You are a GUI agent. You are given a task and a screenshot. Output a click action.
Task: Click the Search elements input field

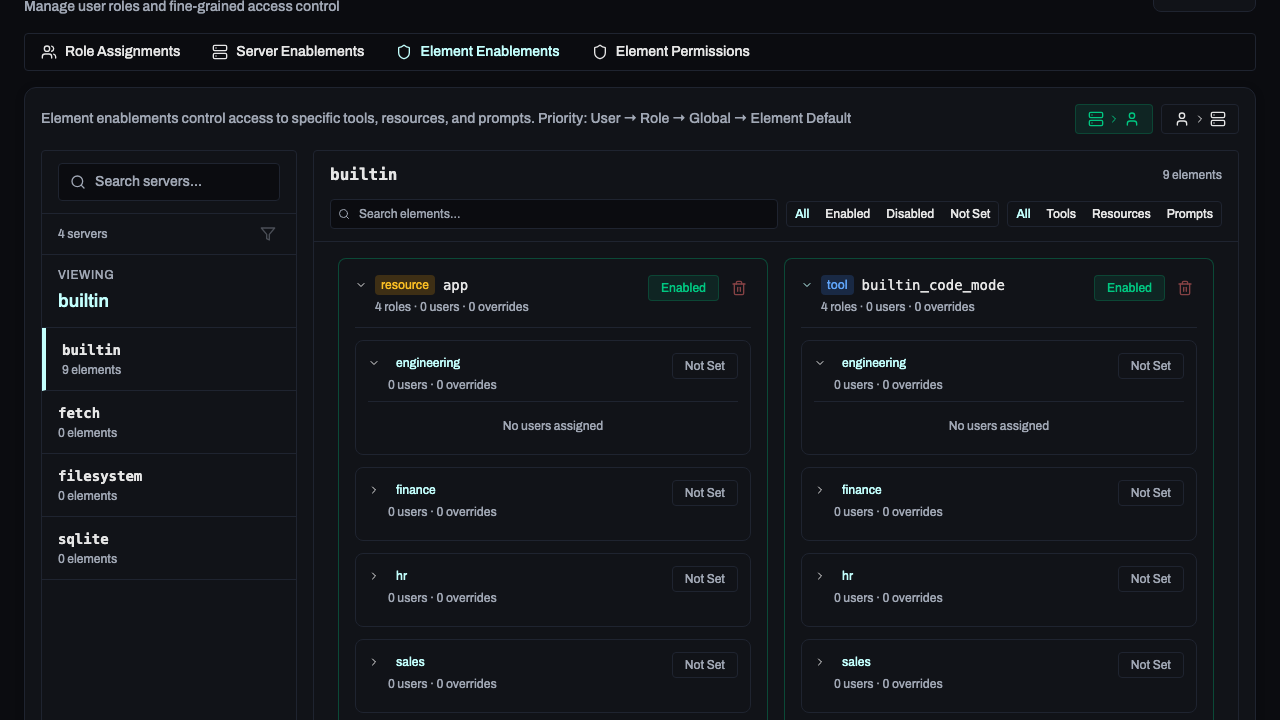[x=553, y=214]
